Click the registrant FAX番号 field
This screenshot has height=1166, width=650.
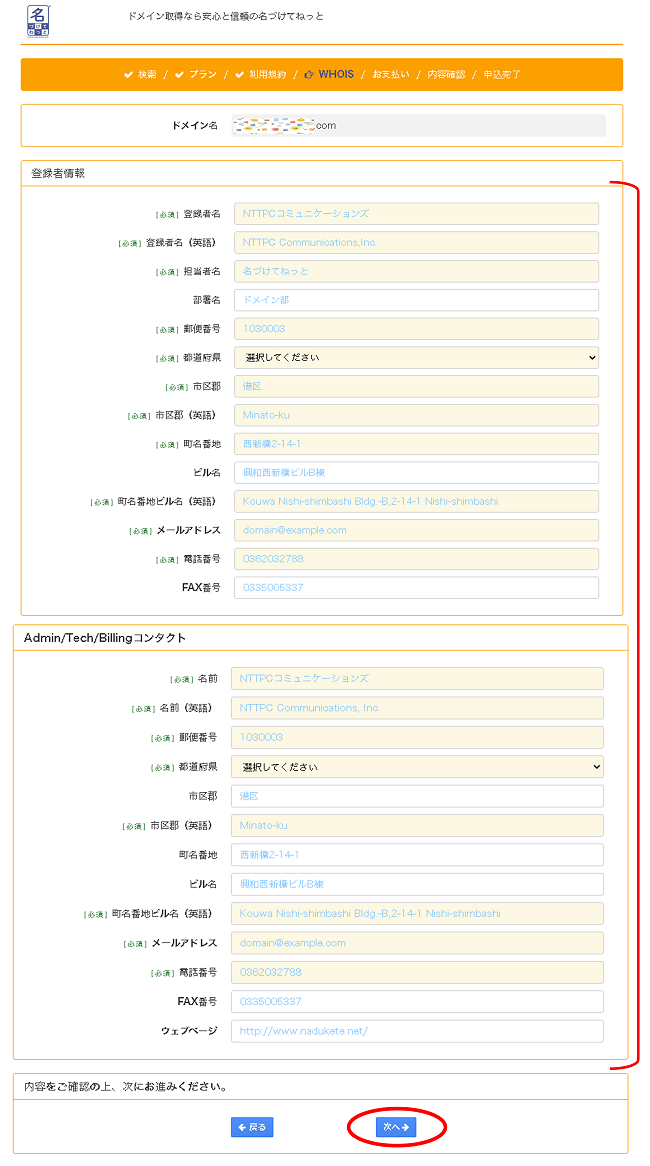(x=416, y=588)
